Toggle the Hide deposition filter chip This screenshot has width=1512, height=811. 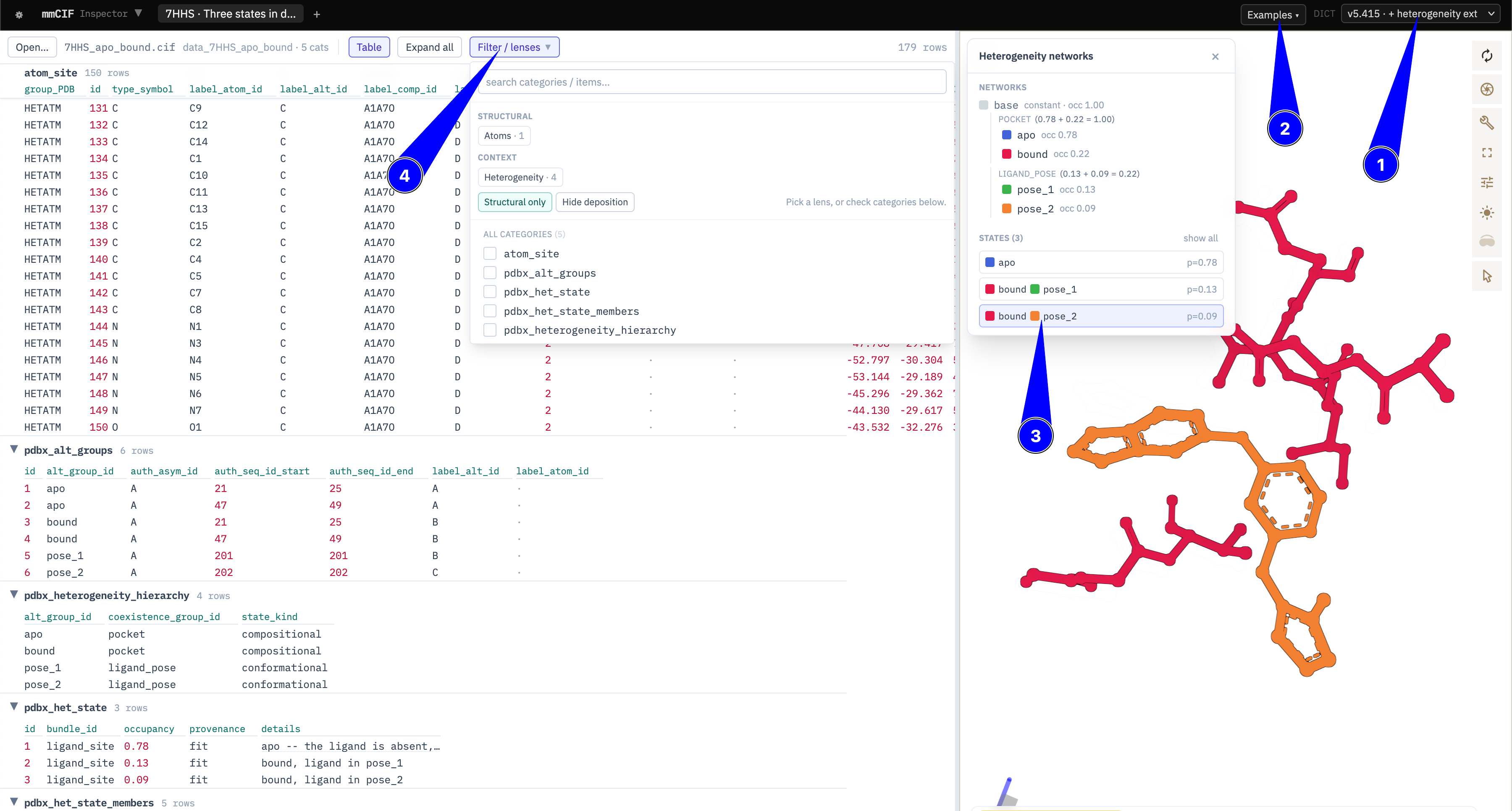[x=595, y=202]
